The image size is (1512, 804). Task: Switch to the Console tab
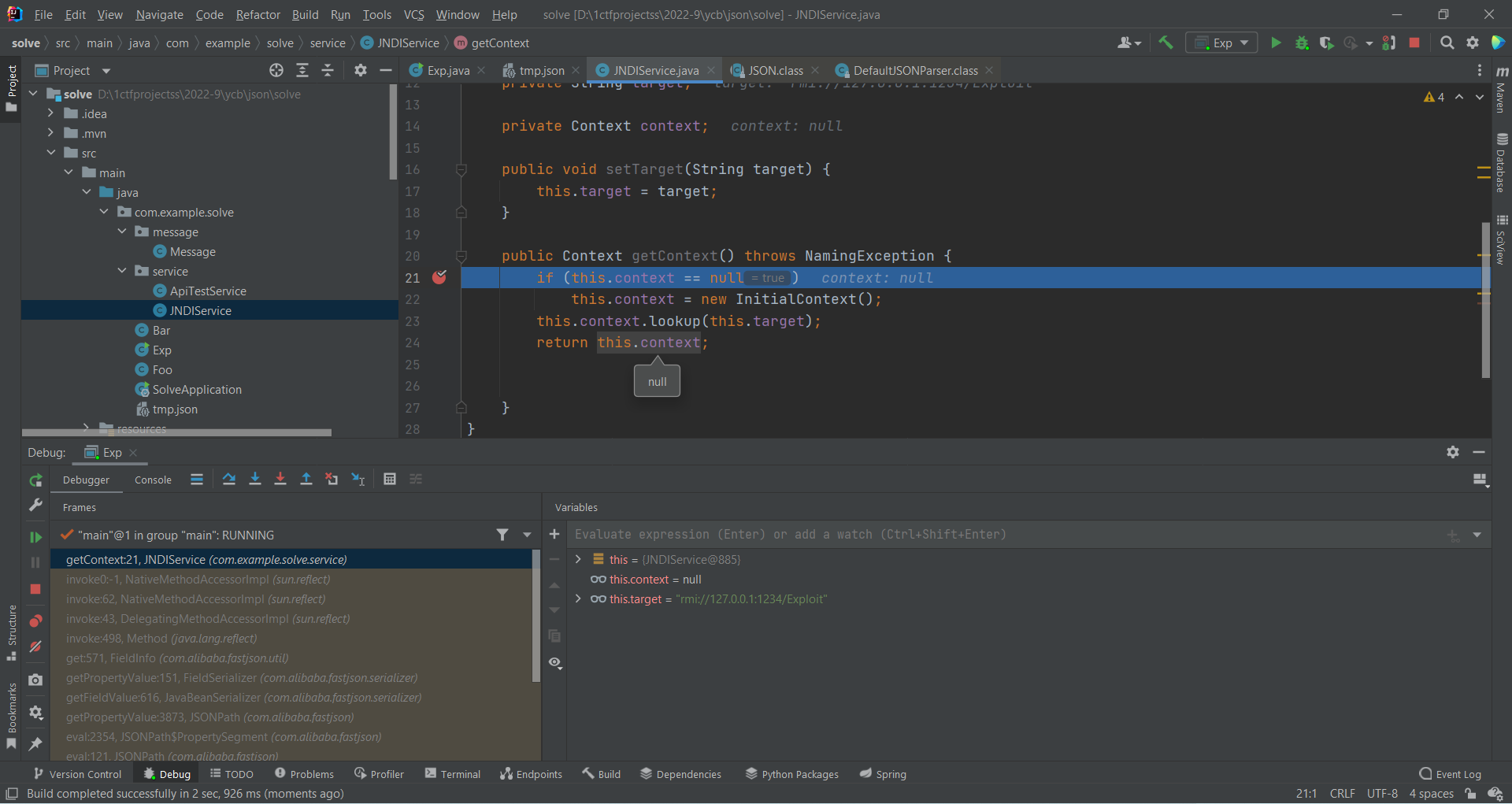point(153,480)
